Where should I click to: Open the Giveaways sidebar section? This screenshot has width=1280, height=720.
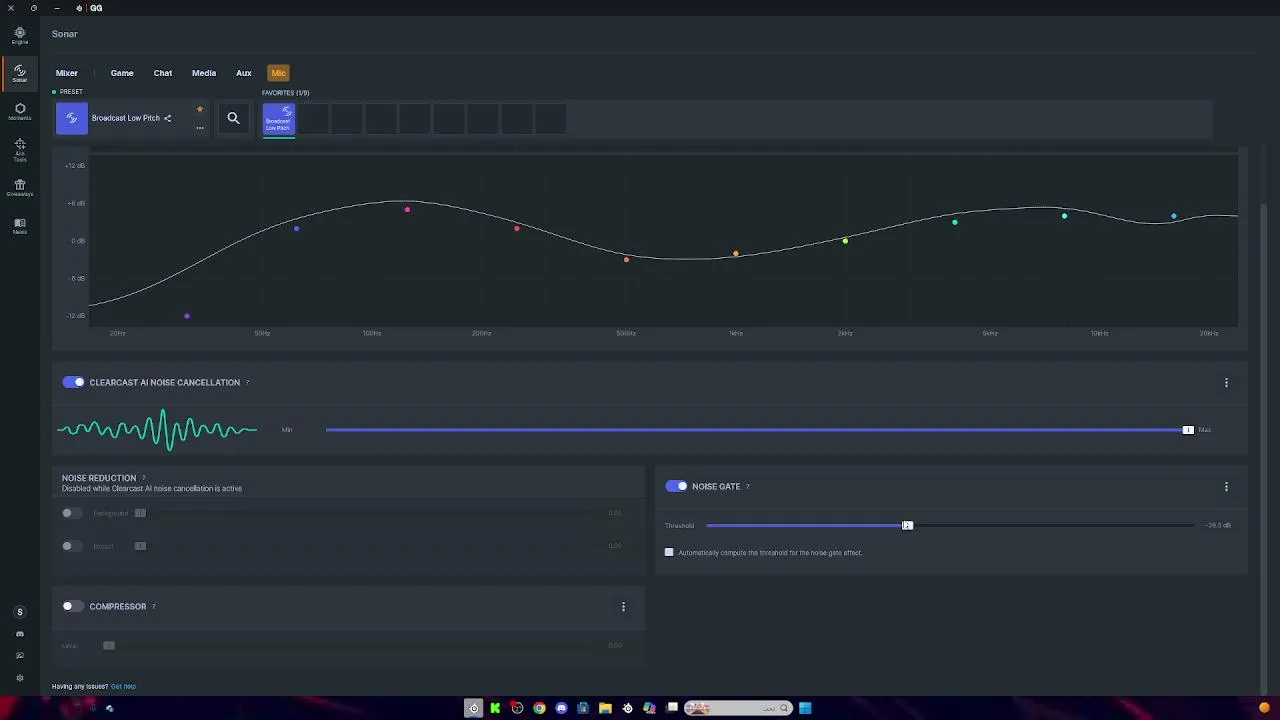(x=19, y=188)
